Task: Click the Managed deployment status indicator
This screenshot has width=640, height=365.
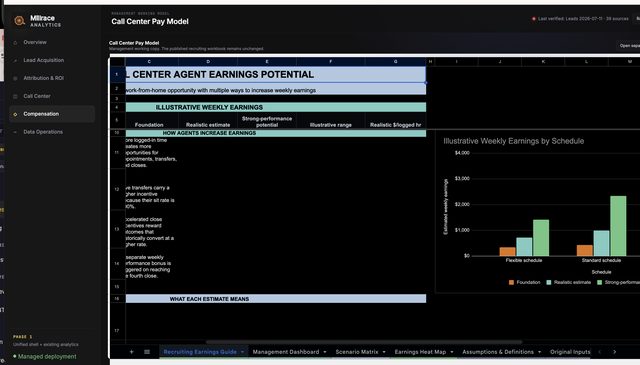Action: (44, 356)
